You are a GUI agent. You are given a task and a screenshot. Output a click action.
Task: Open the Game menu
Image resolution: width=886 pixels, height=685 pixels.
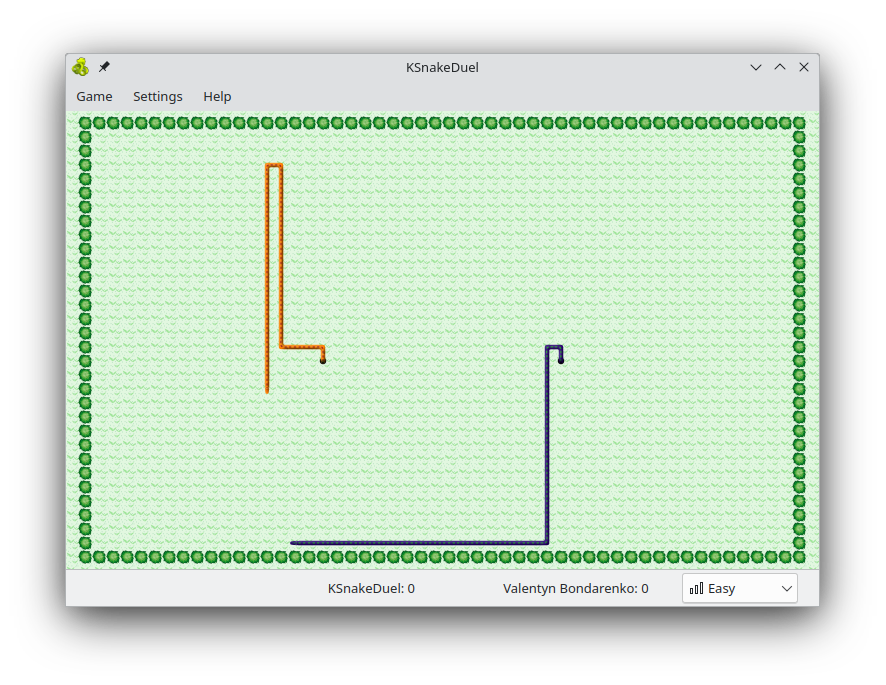[x=94, y=97]
